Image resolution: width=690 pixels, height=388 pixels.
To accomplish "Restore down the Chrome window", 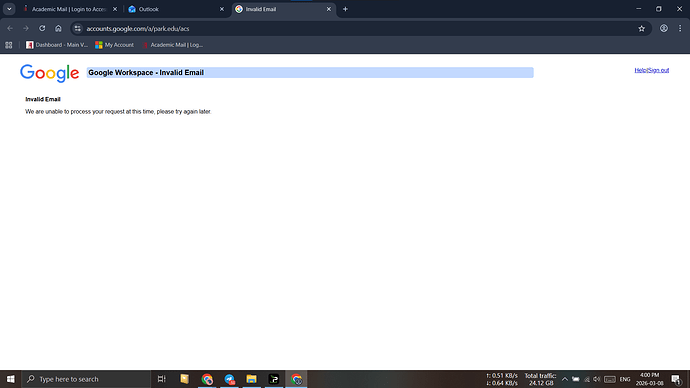I will coord(659,9).
